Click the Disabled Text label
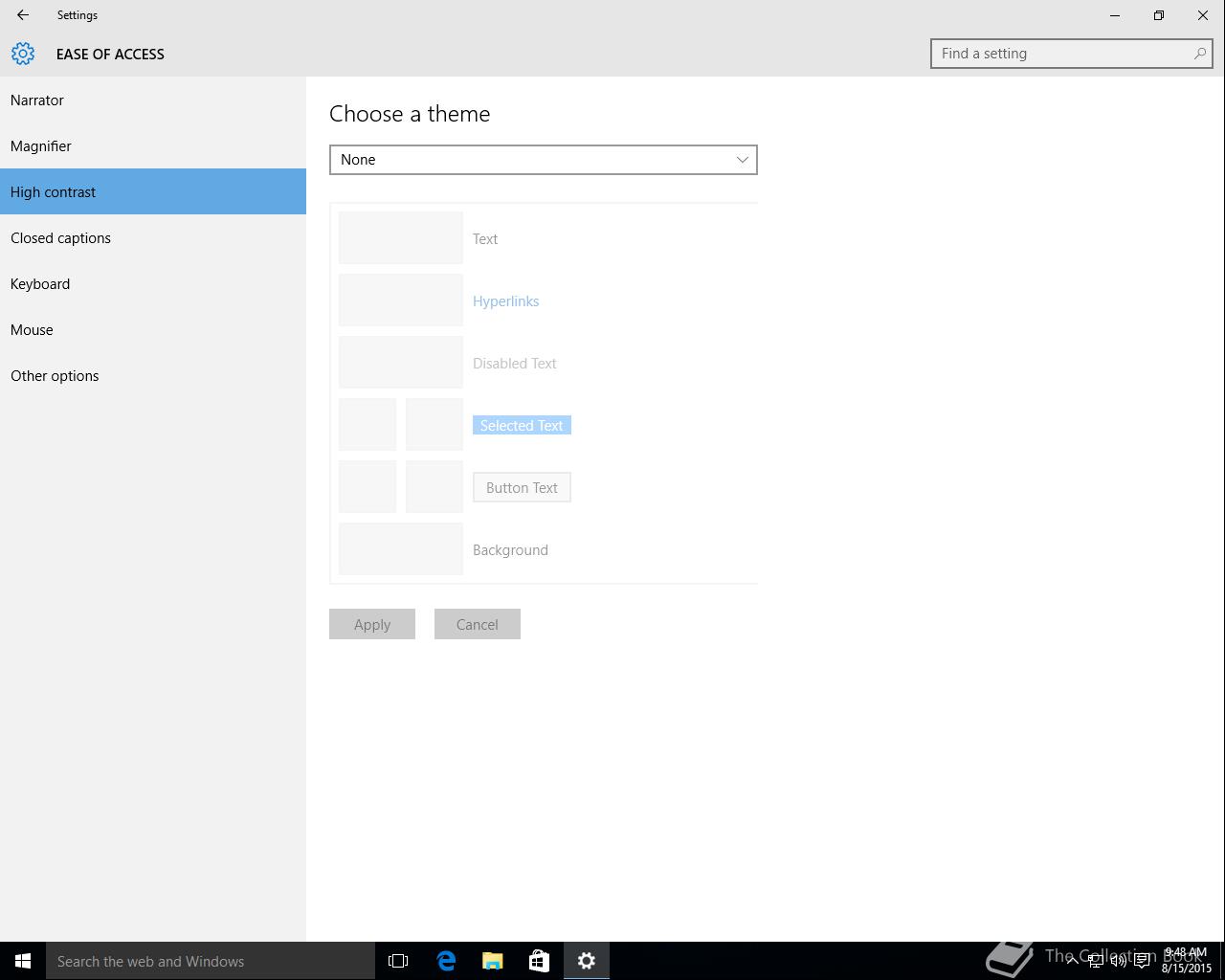This screenshot has height=980, width=1225. (514, 364)
